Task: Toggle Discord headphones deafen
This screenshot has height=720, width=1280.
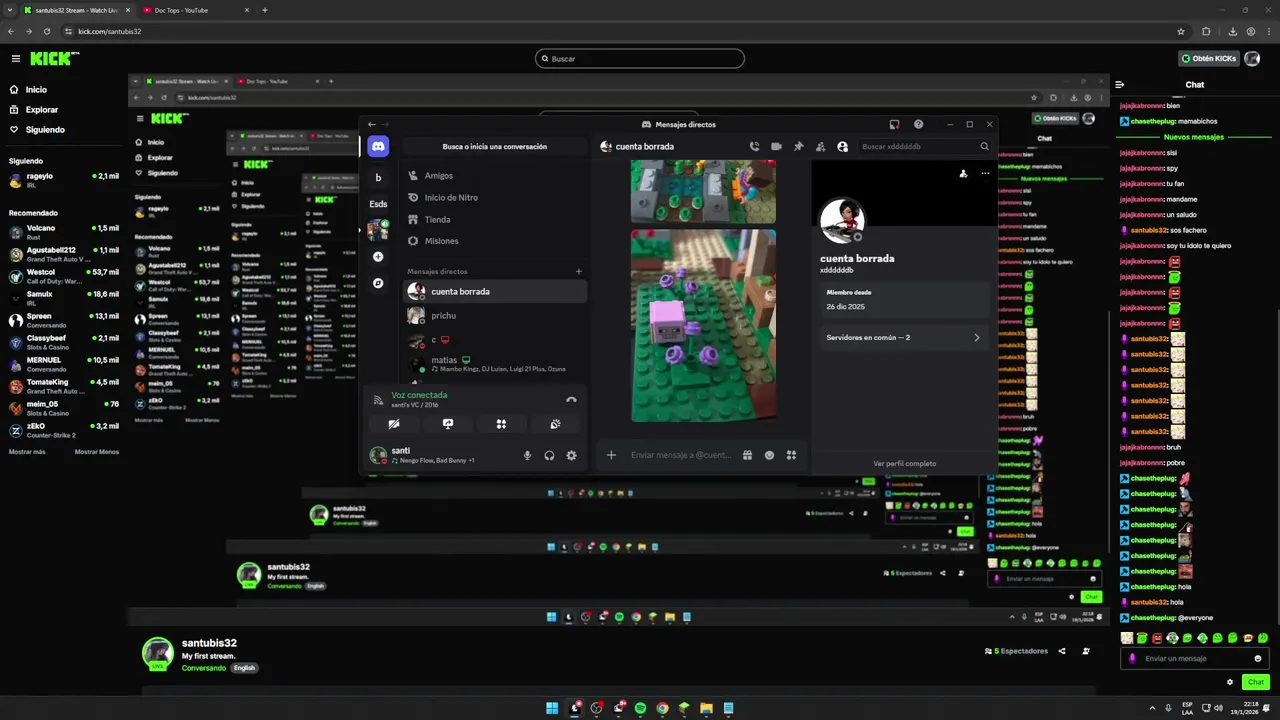Action: pos(549,455)
